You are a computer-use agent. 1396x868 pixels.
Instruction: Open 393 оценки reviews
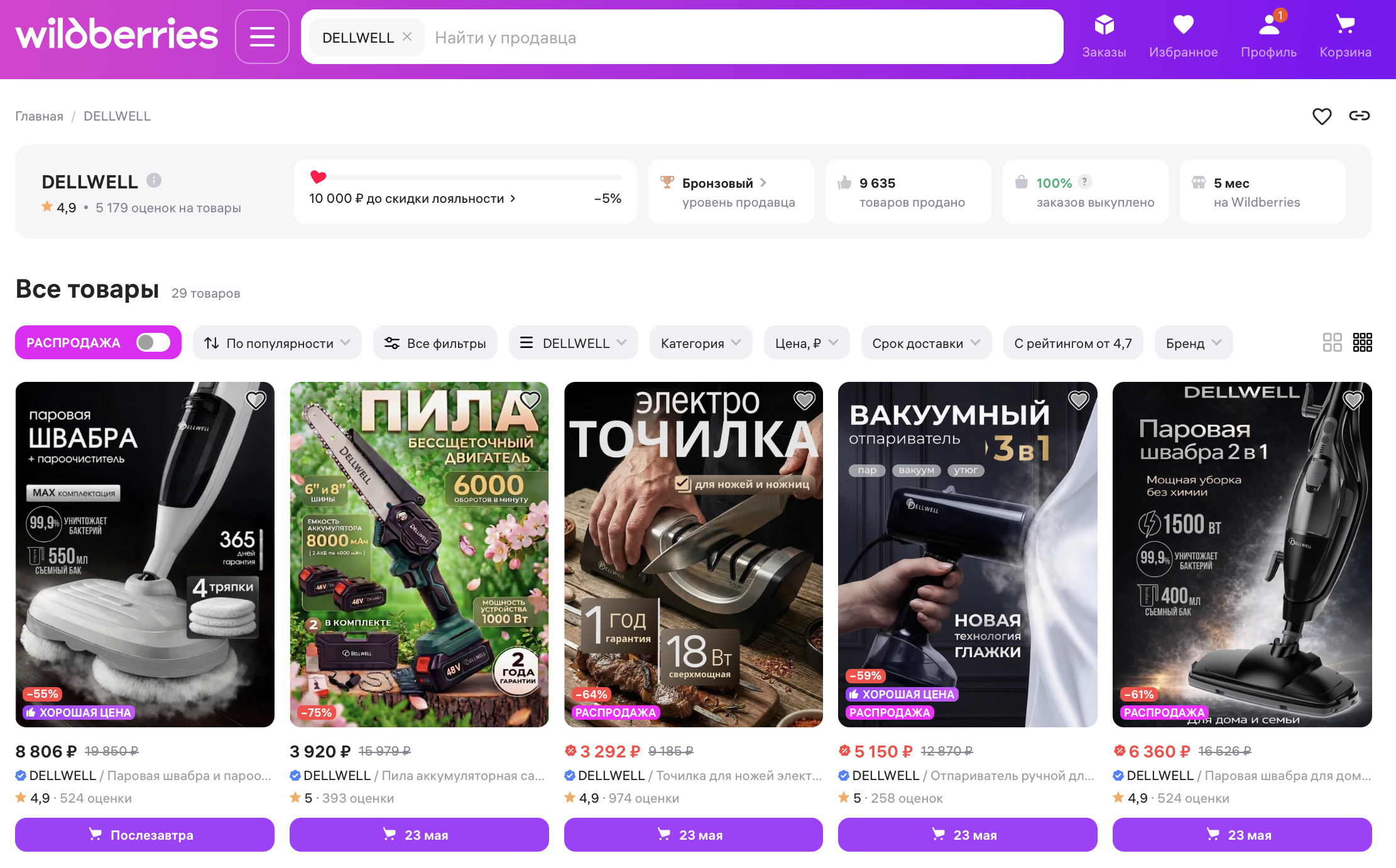(x=357, y=798)
